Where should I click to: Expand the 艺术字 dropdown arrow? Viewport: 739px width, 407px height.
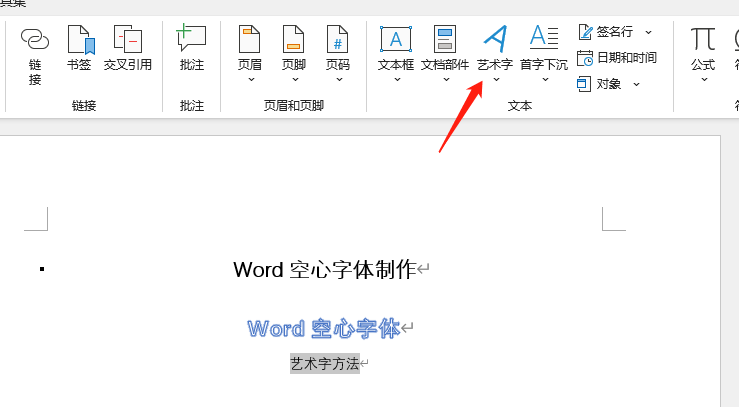[496, 80]
